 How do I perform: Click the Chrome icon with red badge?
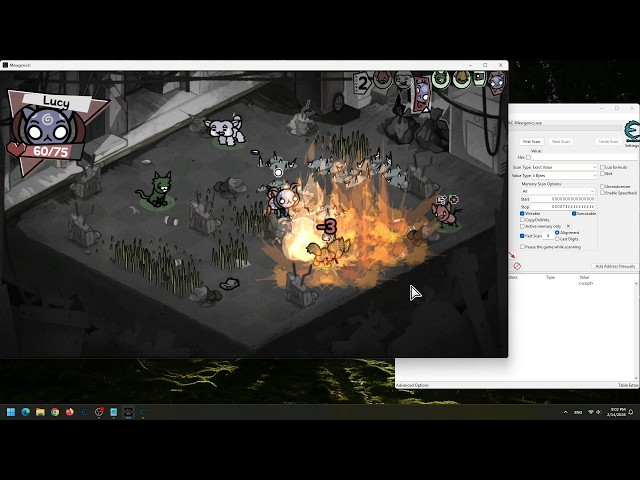click(99, 412)
